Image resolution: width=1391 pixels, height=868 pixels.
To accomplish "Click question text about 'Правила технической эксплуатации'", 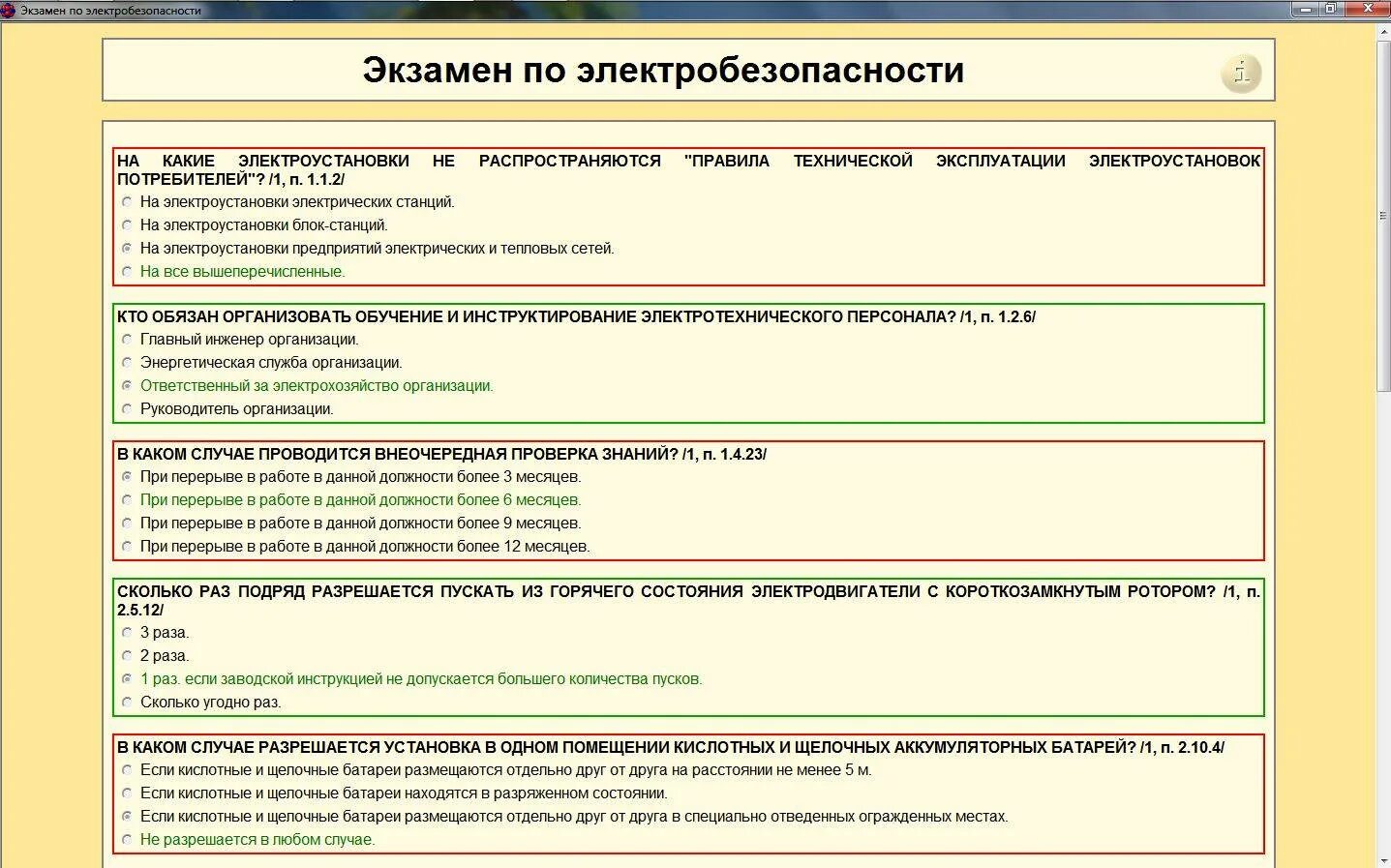I will 688,169.
